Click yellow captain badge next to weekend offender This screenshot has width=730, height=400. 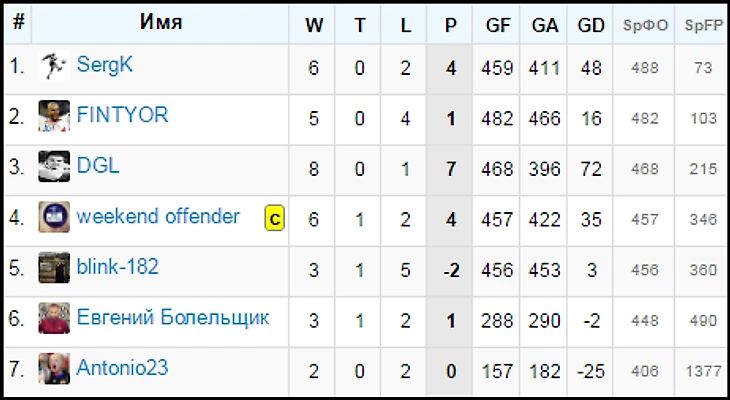(274, 218)
